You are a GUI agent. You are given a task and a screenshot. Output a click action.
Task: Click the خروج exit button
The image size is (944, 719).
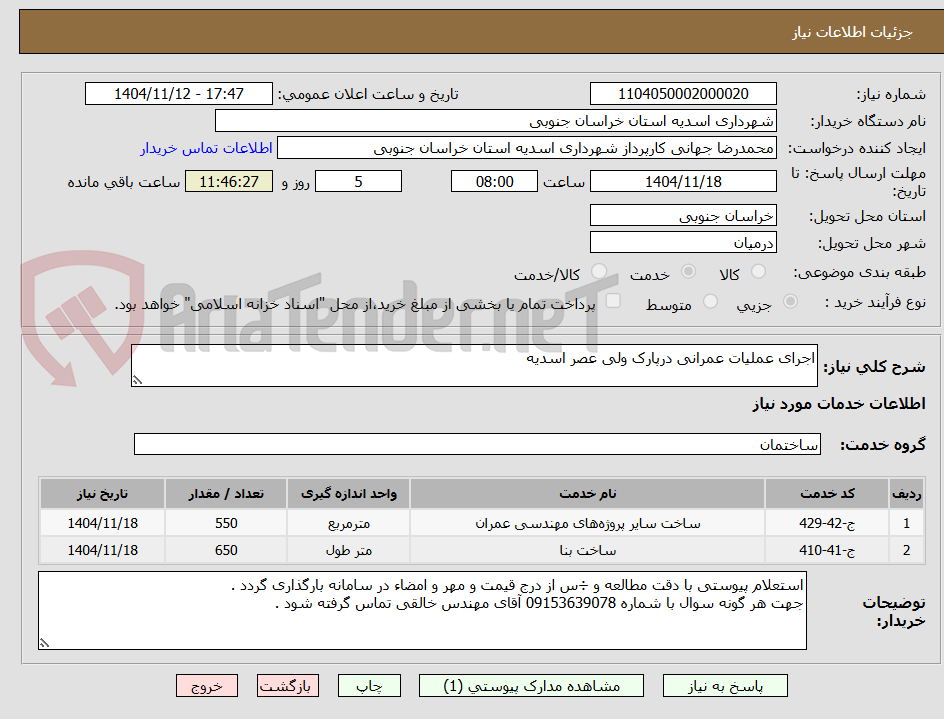206,686
